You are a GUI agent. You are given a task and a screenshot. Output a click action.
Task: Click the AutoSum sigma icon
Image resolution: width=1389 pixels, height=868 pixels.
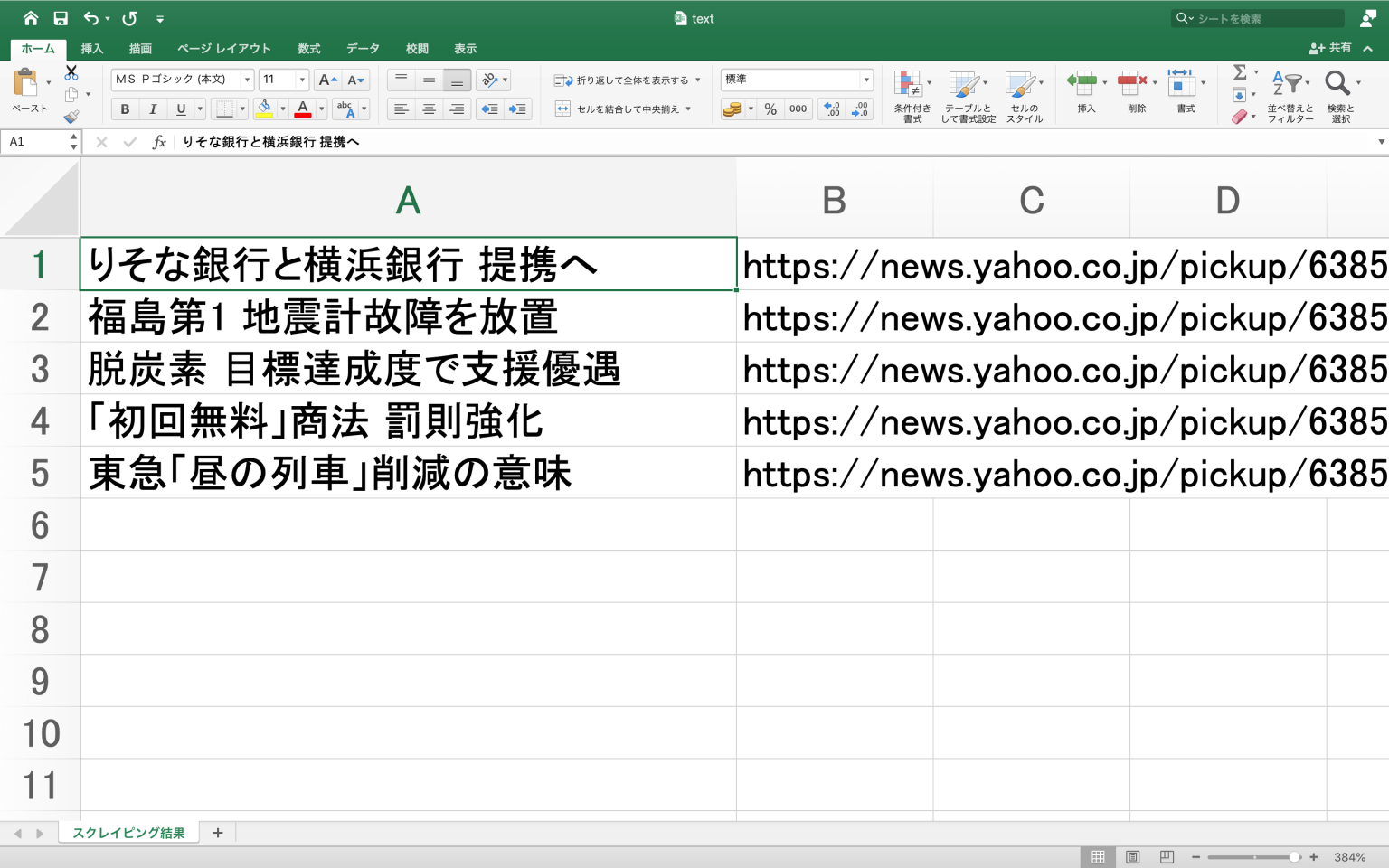click(x=1240, y=72)
